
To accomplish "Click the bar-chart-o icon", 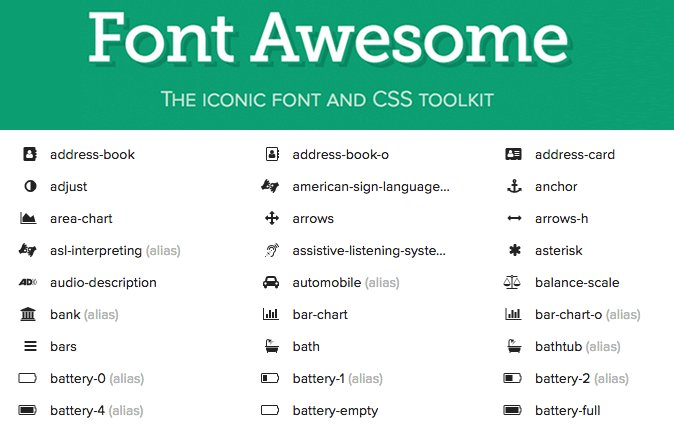I will (513, 314).
